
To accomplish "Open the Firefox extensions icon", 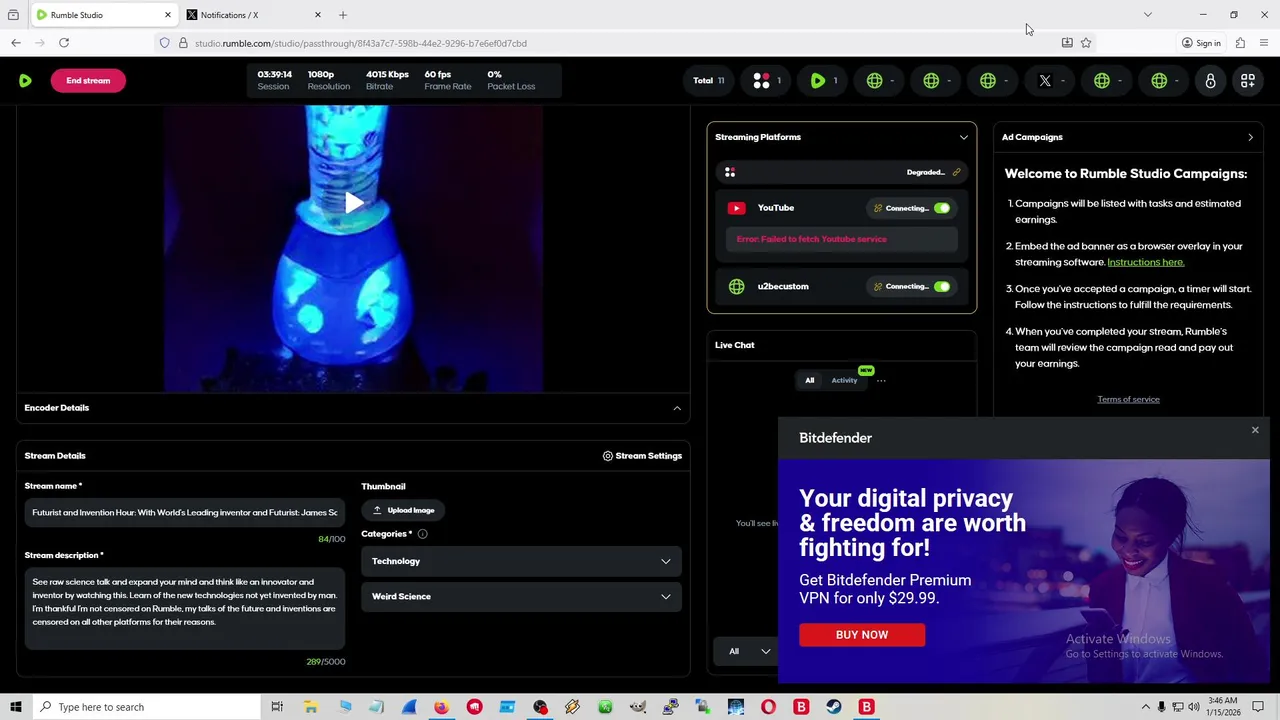I will (x=1240, y=43).
